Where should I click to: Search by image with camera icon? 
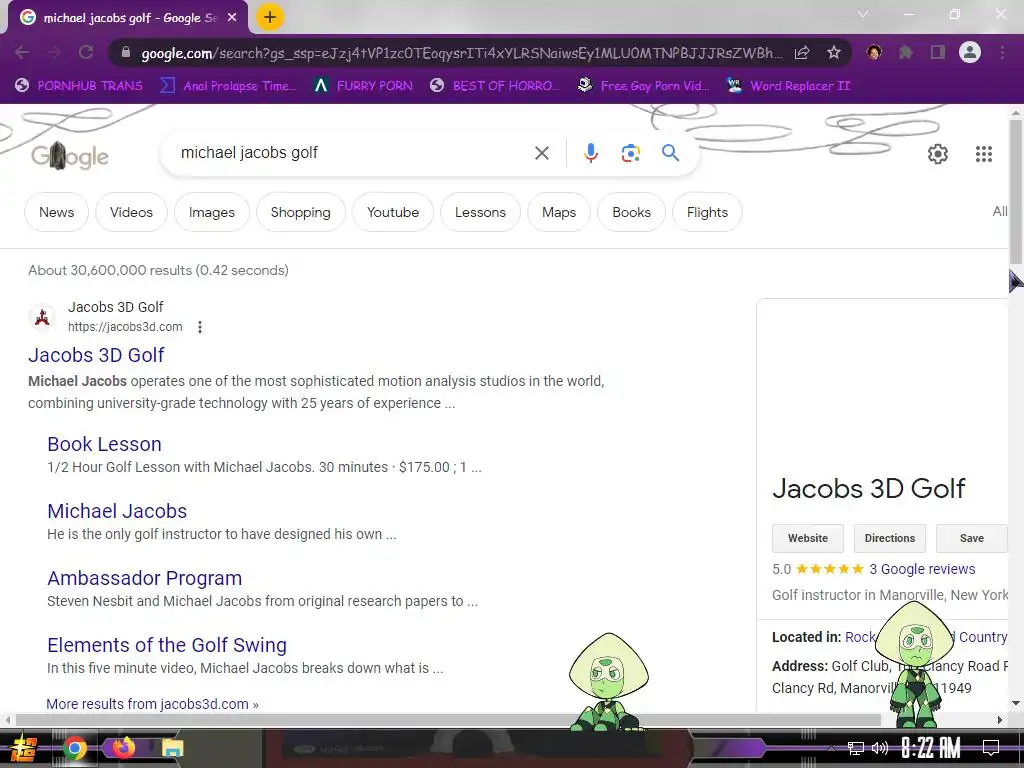click(630, 153)
